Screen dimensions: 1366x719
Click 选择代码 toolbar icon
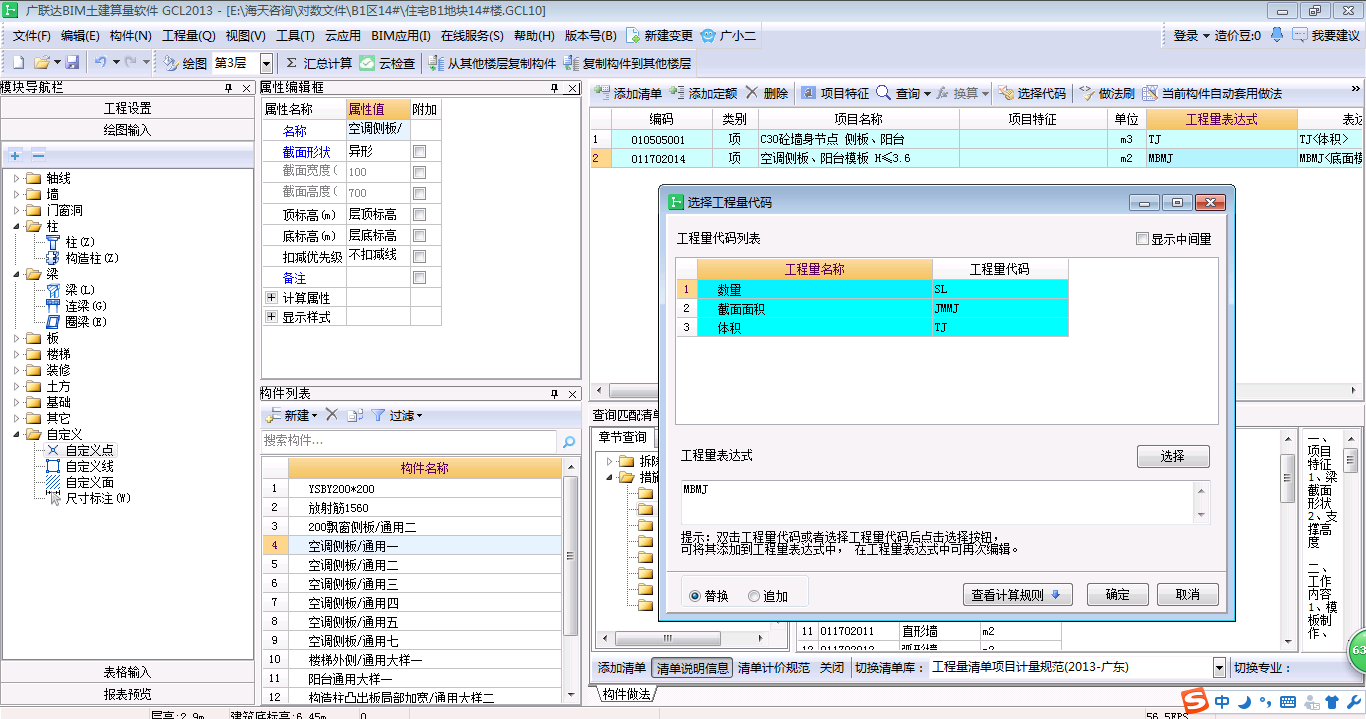(x=1006, y=93)
